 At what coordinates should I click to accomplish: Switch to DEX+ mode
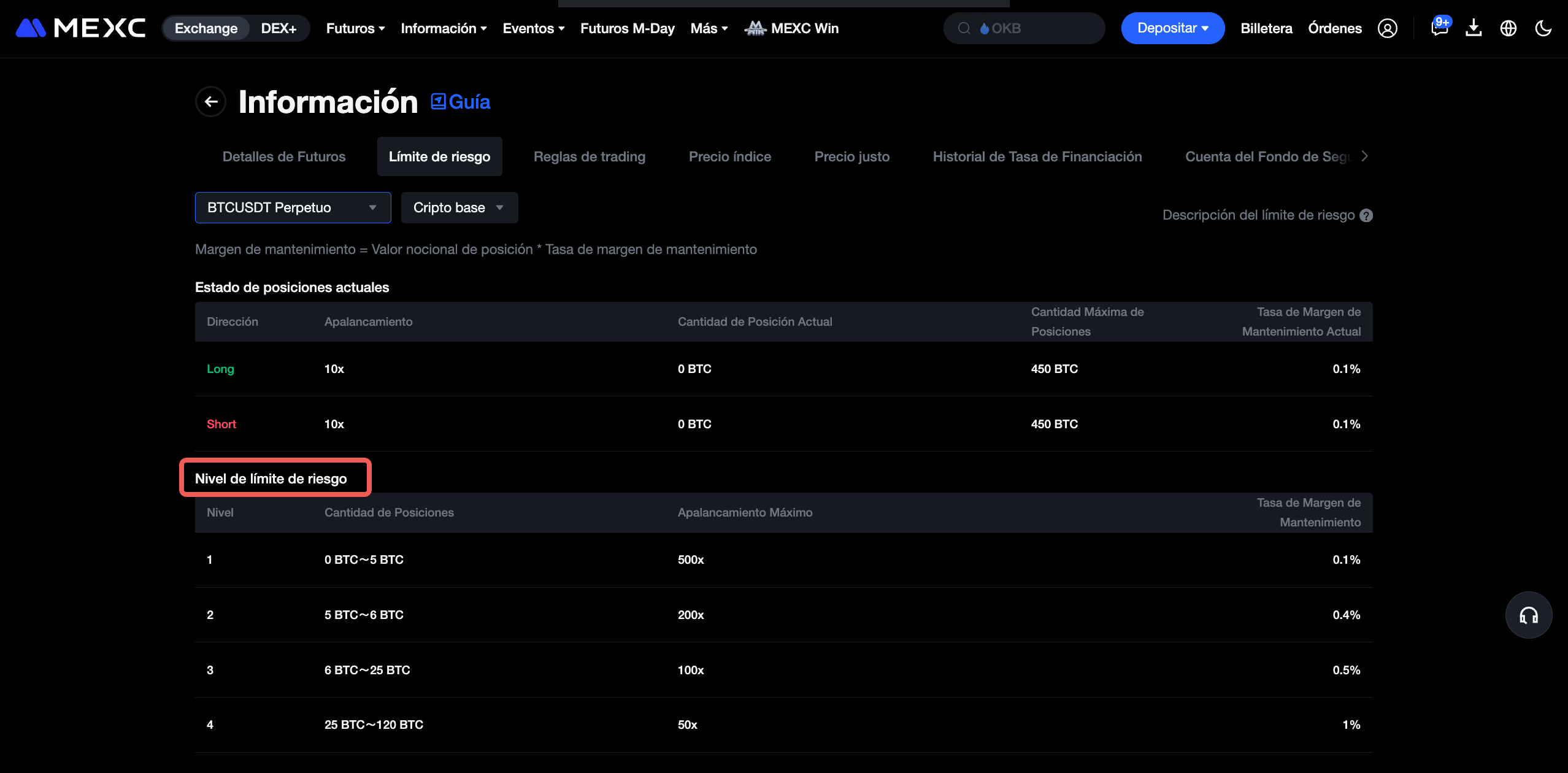click(x=279, y=28)
